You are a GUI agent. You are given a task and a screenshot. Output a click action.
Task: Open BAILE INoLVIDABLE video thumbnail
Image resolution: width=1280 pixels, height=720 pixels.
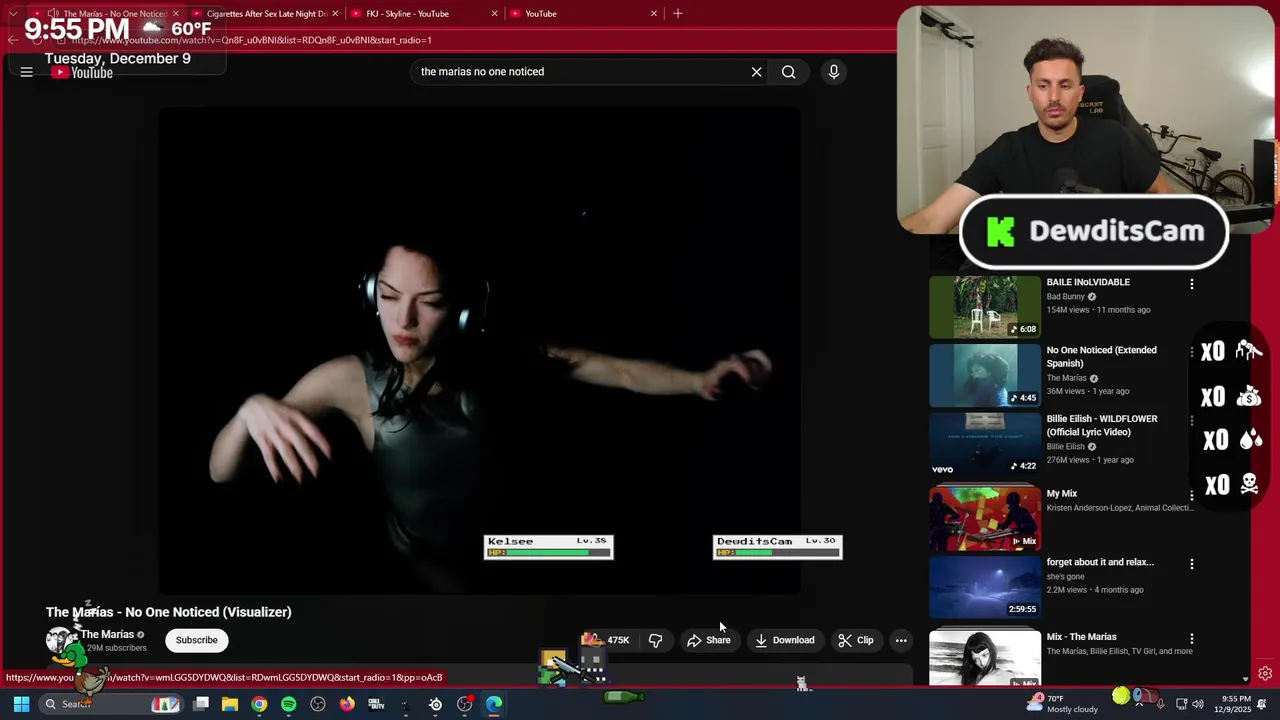[985, 307]
